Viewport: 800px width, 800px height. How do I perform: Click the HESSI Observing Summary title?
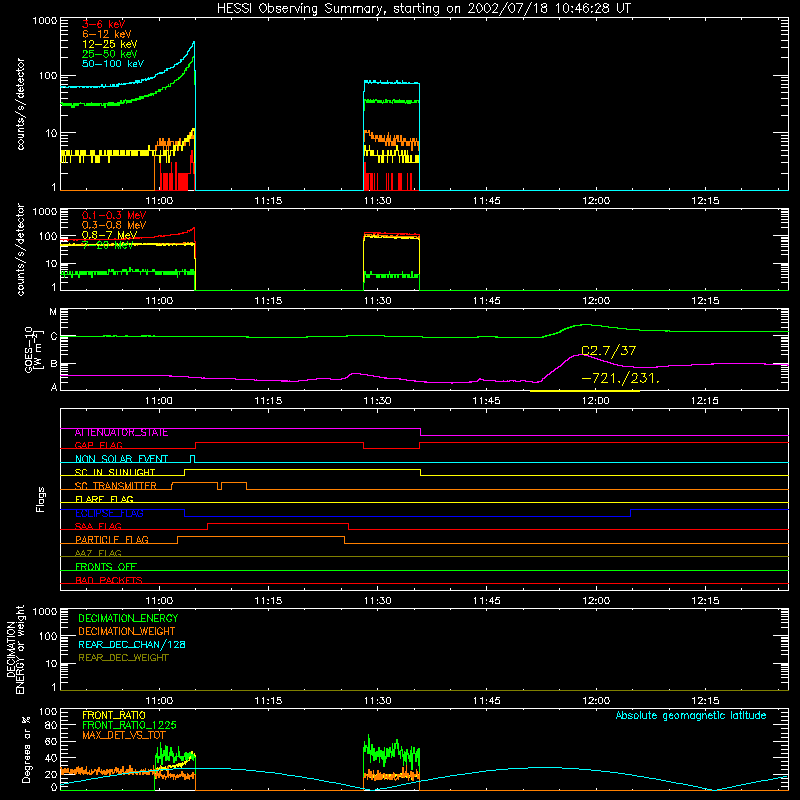(x=424, y=9)
